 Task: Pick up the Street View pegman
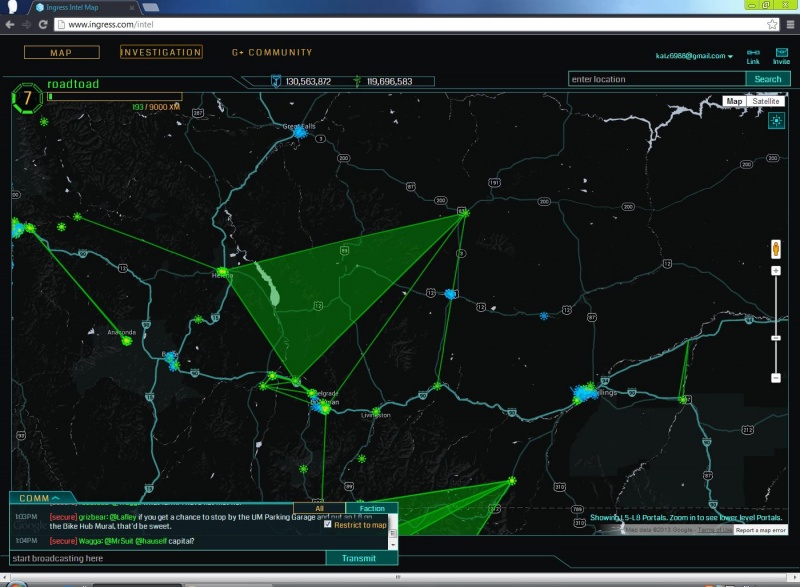776,248
